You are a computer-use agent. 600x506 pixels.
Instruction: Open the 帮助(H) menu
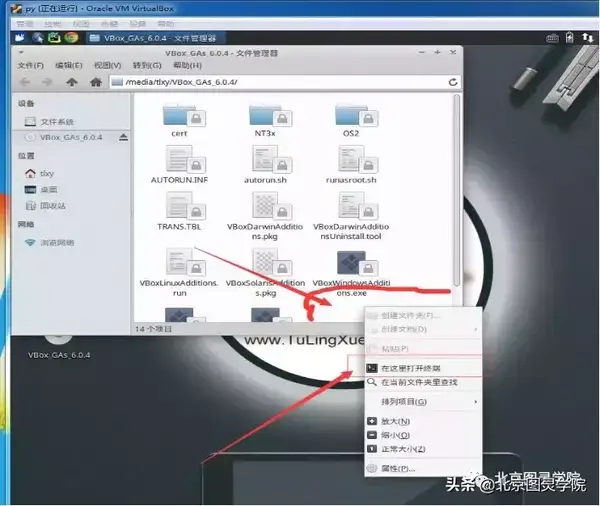(x=188, y=65)
